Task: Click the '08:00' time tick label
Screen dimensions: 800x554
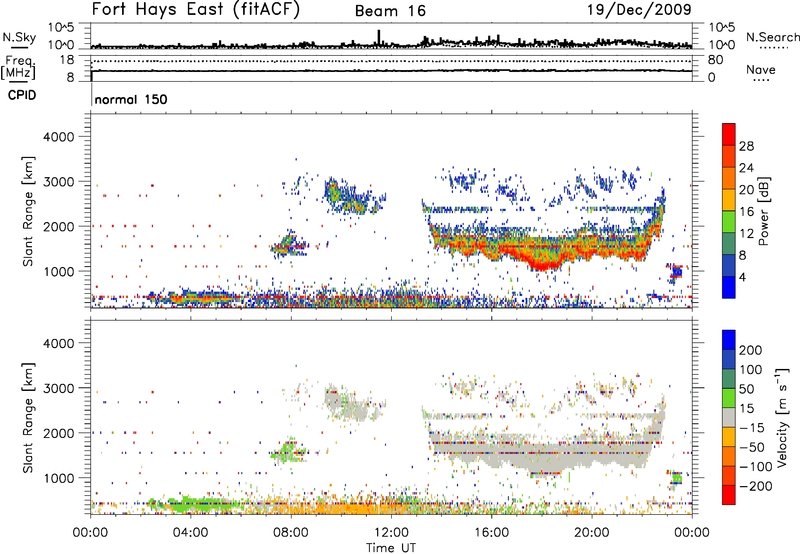Action: click(x=291, y=533)
